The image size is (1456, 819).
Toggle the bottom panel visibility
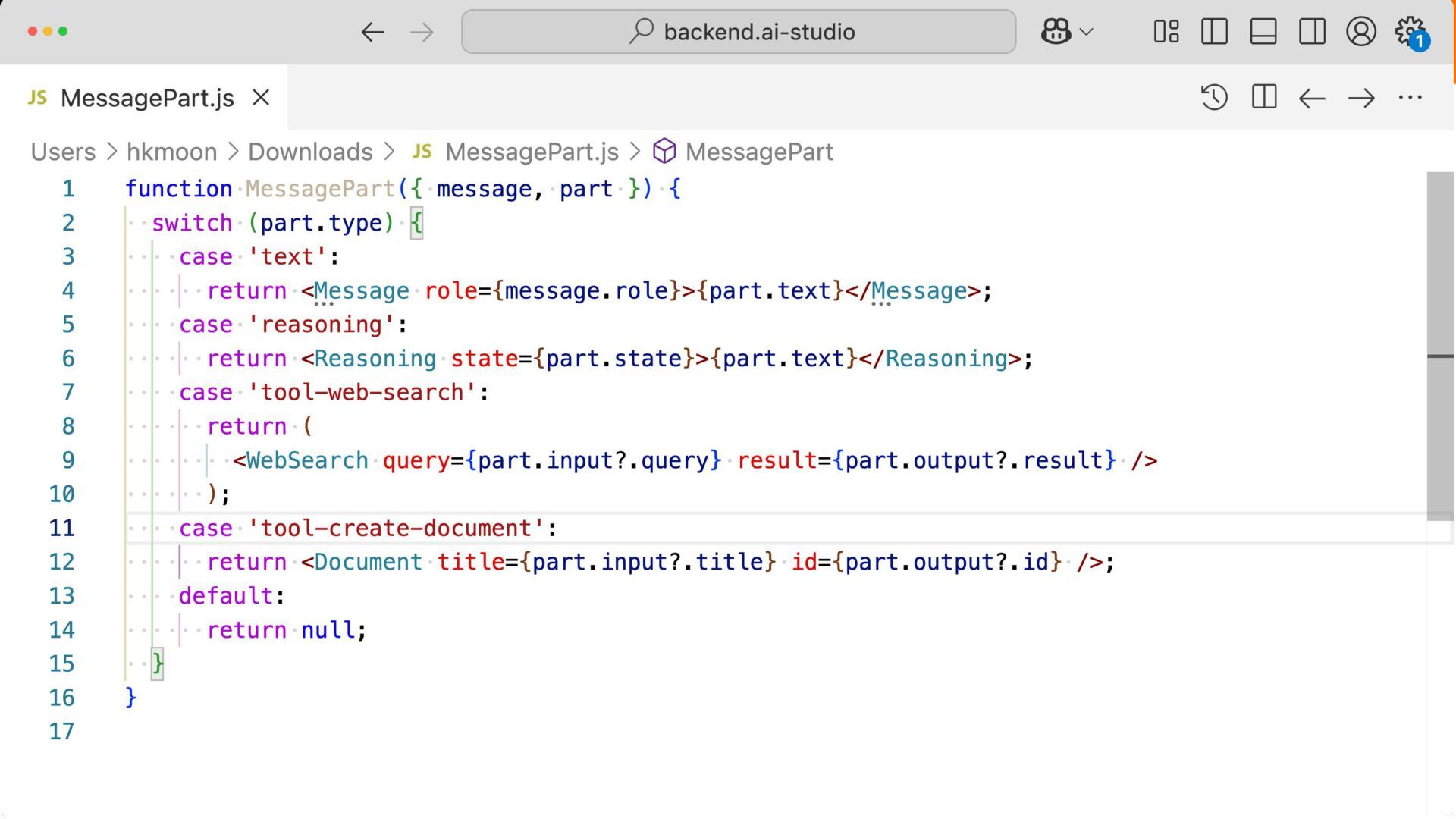(x=1263, y=32)
